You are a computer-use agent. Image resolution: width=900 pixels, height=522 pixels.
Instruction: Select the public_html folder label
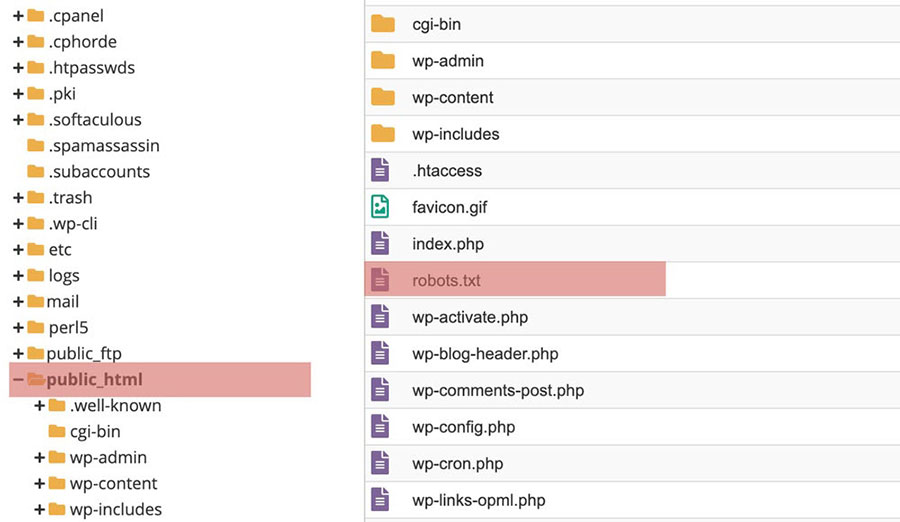coord(95,380)
